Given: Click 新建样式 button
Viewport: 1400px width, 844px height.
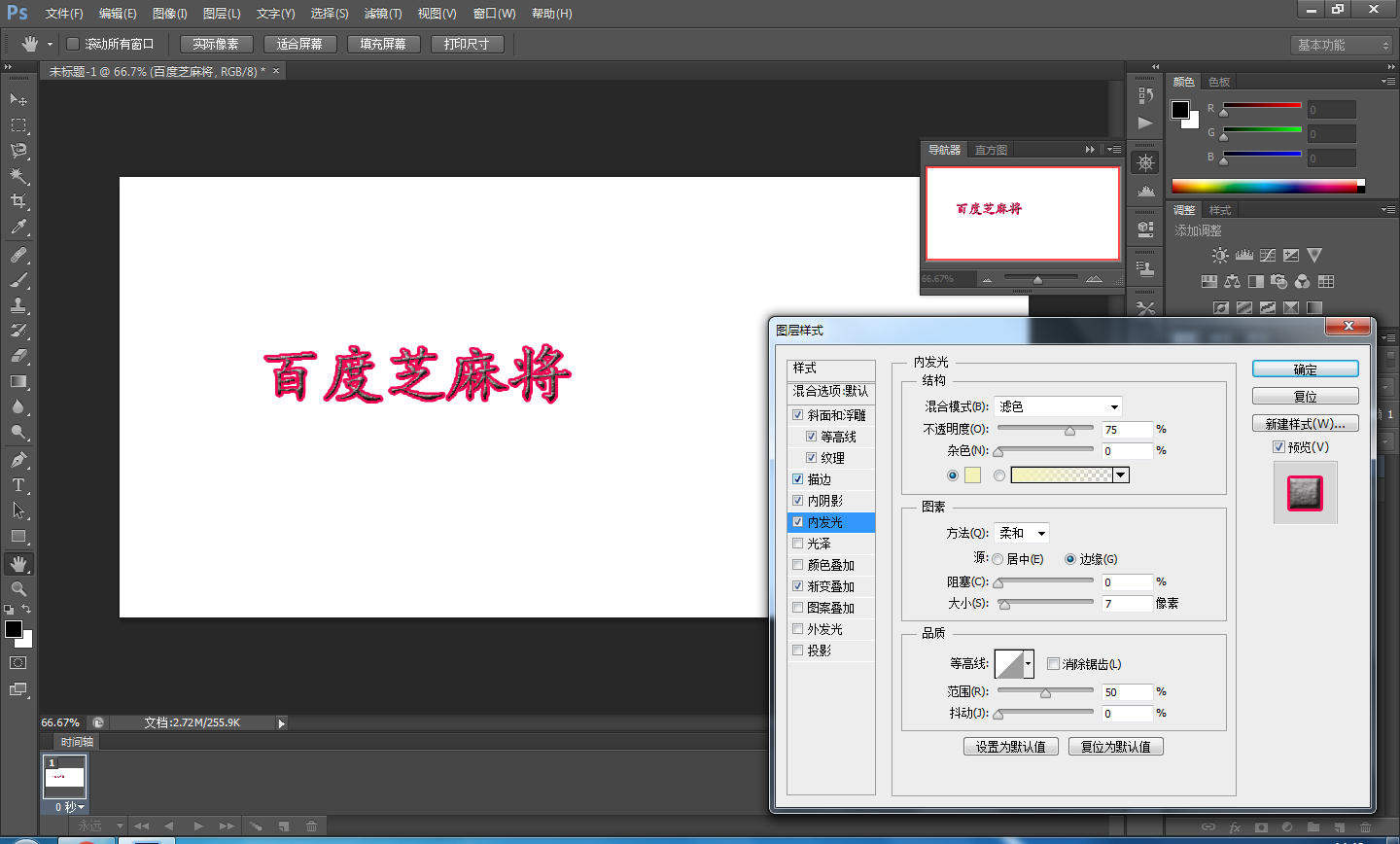Looking at the screenshot, I should [1306, 424].
